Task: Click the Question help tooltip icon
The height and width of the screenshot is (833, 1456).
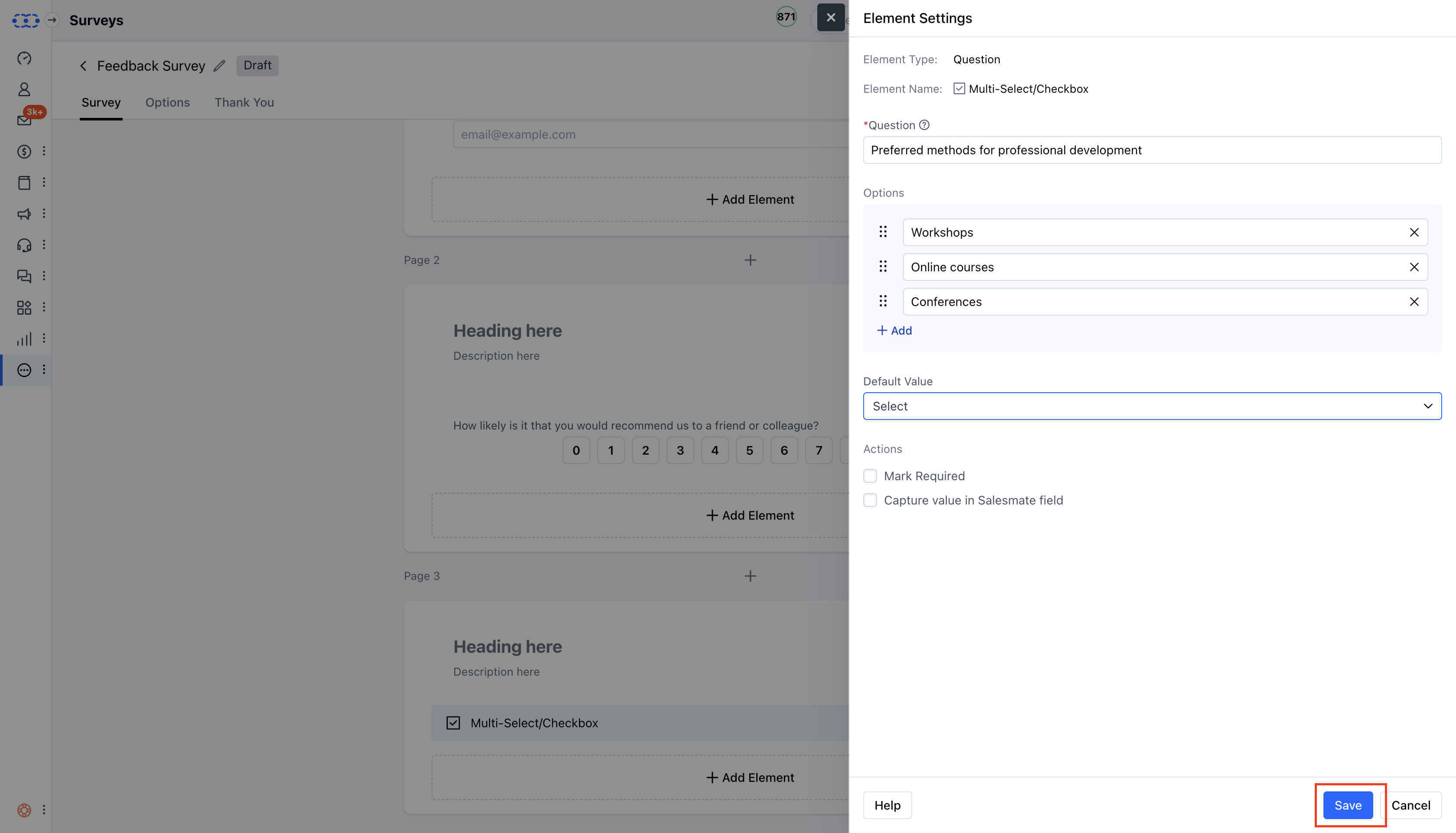Action: 924,125
